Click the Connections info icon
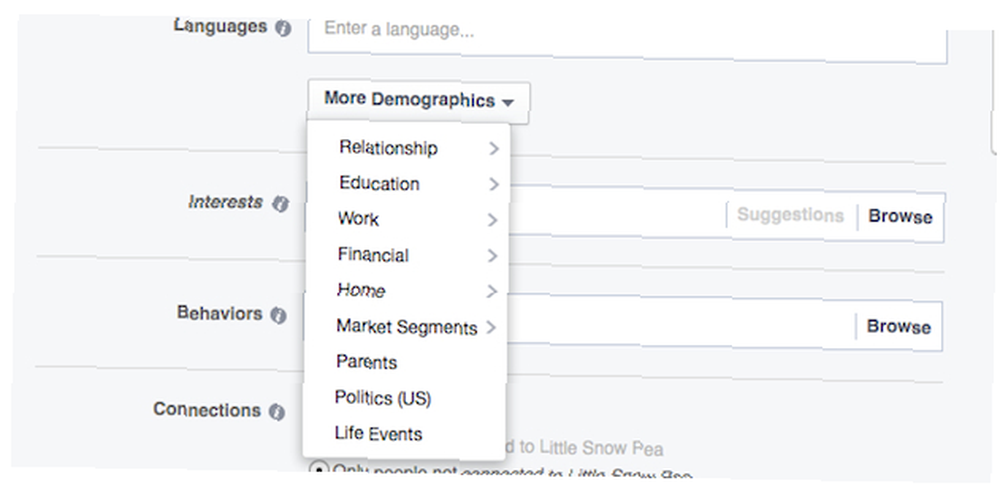The width and height of the screenshot is (1000, 494). (x=276, y=412)
